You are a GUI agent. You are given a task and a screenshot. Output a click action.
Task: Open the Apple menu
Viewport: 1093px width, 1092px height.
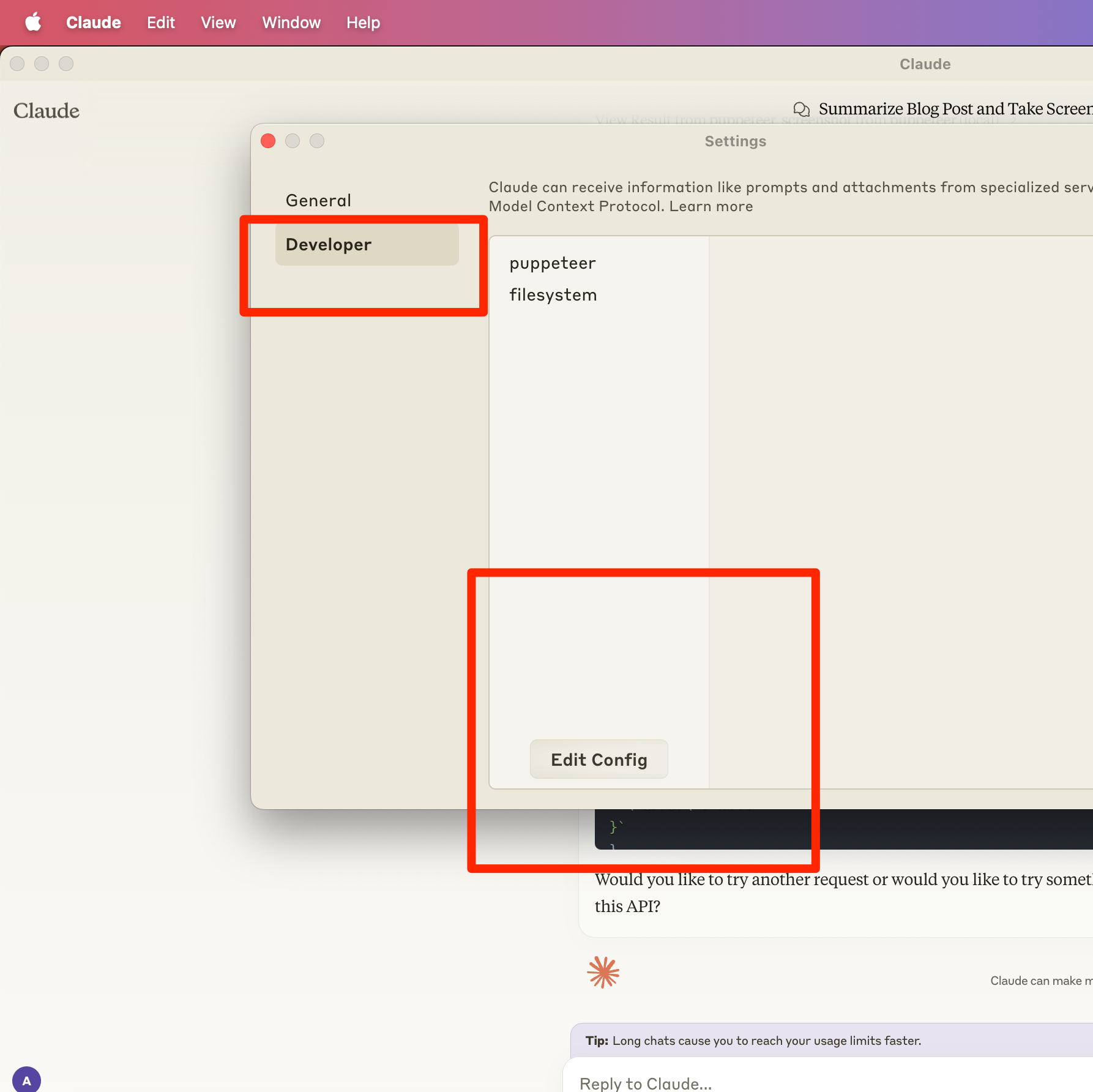pos(33,23)
